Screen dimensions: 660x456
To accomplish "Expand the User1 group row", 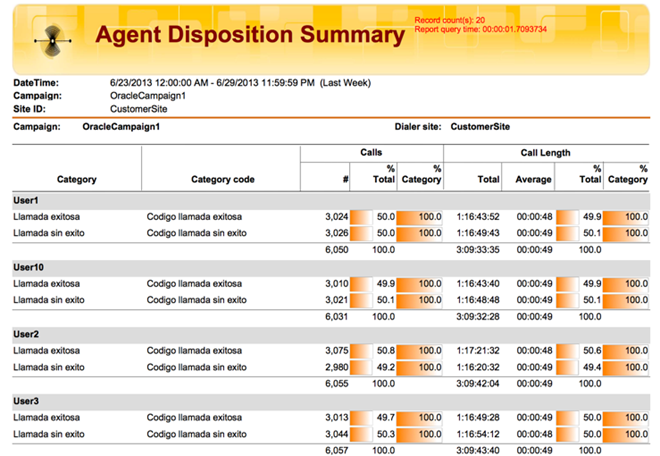I will 26,201.
